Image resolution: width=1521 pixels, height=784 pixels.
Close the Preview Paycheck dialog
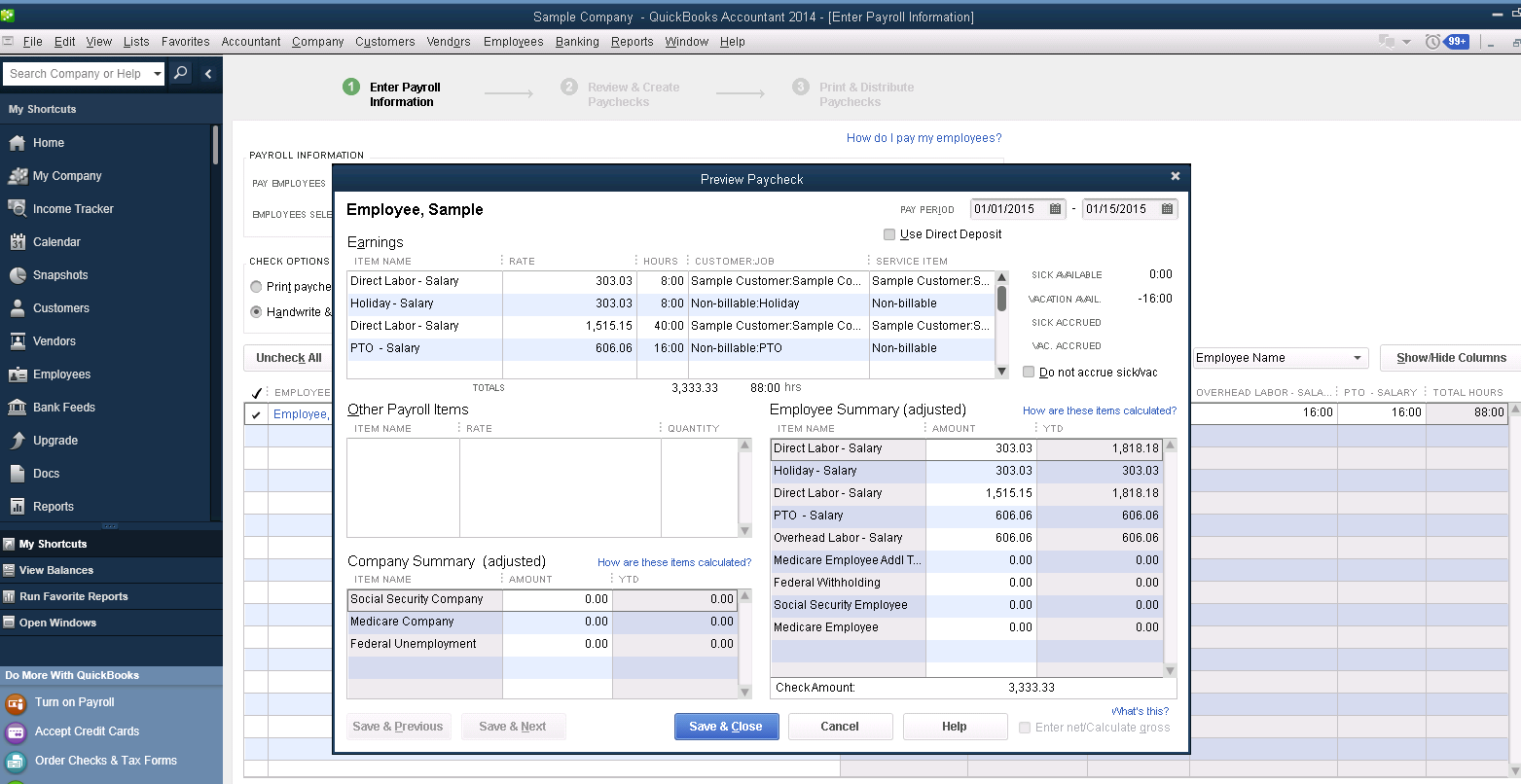pyautogui.click(x=1176, y=176)
